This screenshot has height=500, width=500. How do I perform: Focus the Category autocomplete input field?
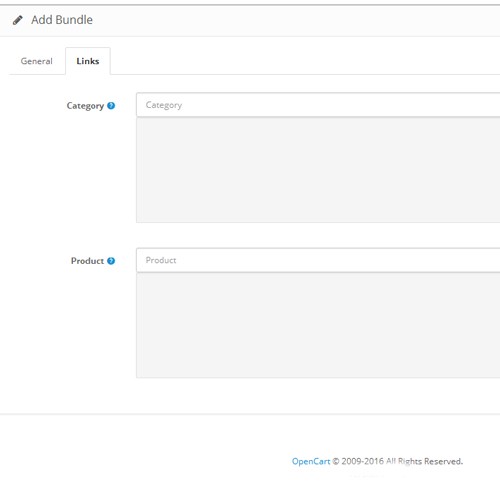click(318, 105)
